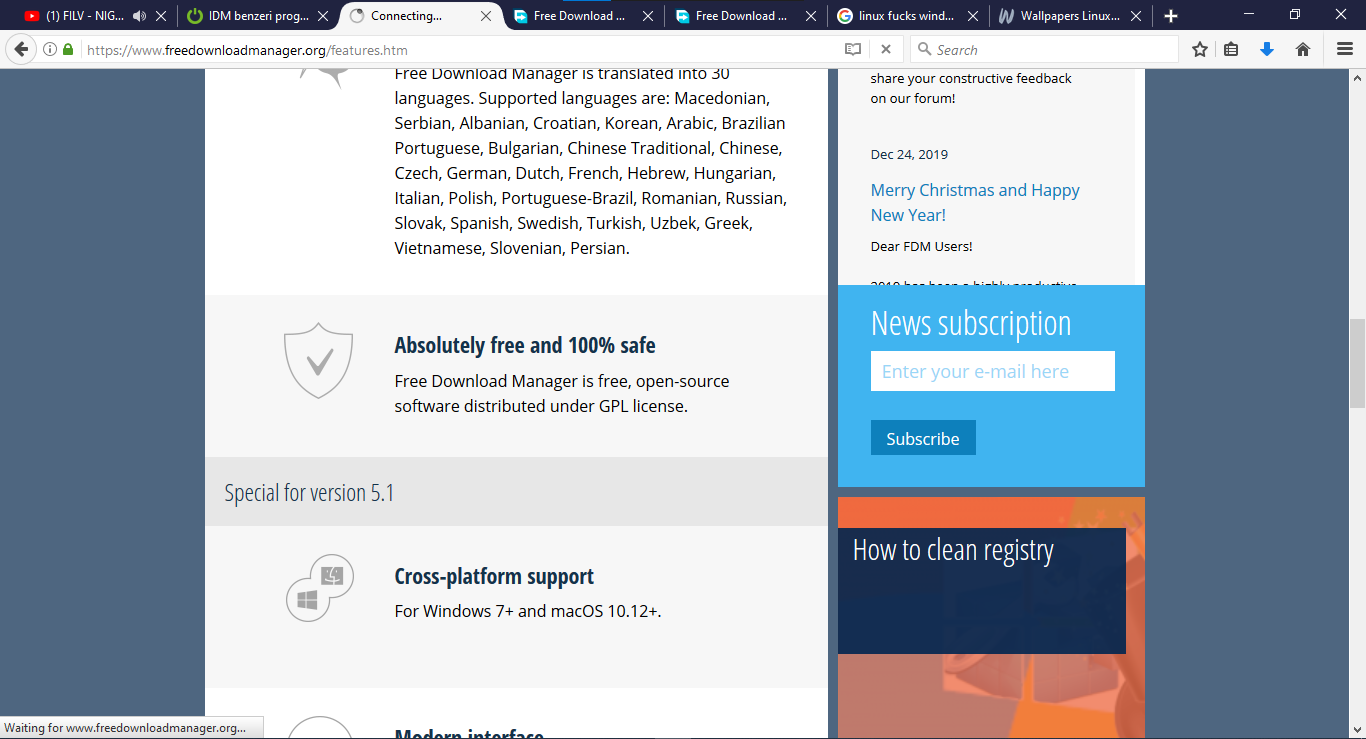Go to the Firefox home page

[1303, 49]
